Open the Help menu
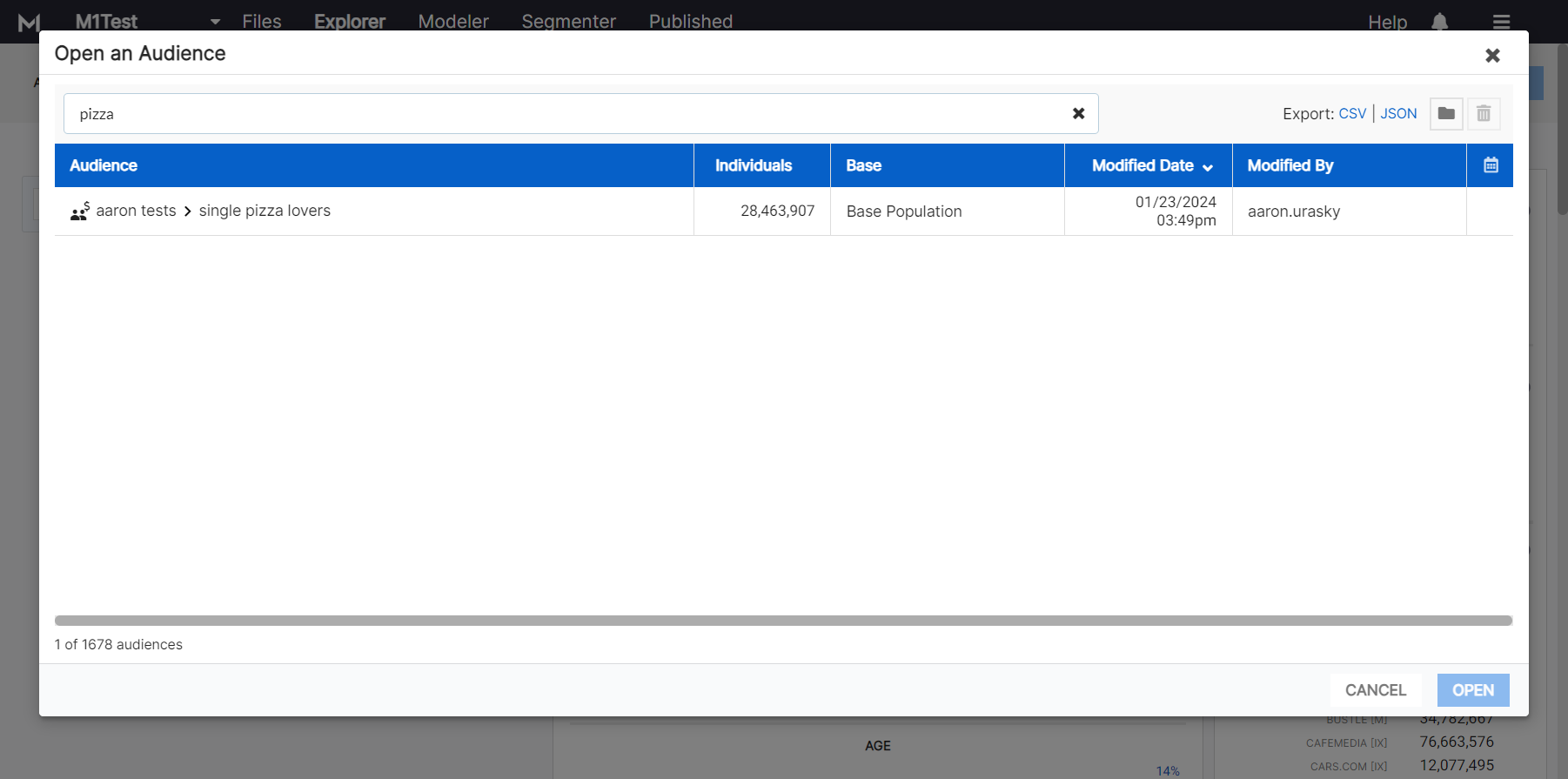1568x779 pixels. point(1387,22)
